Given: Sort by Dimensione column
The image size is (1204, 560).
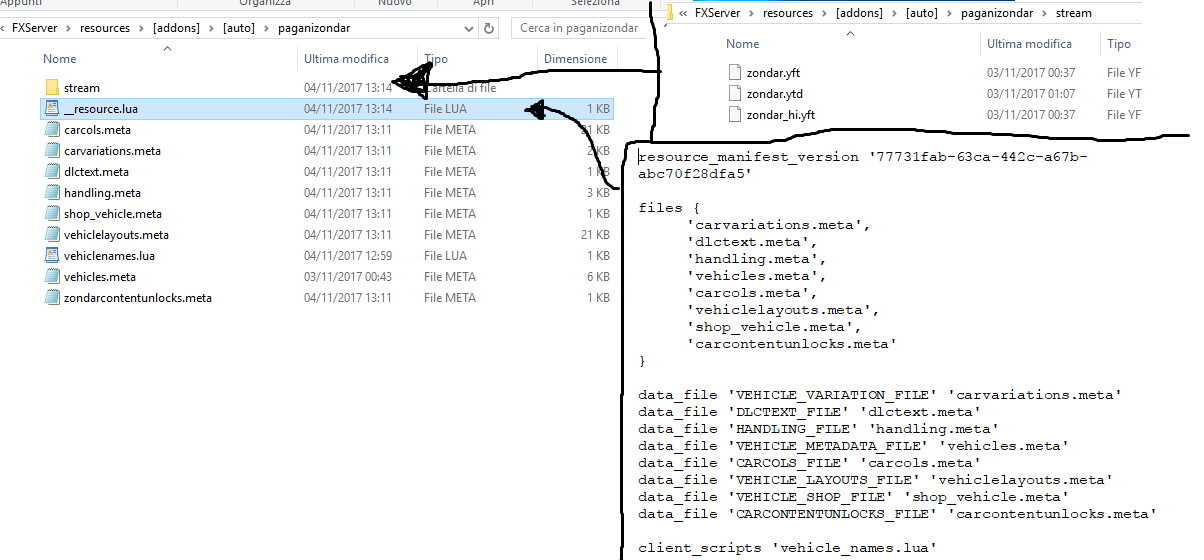Looking at the screenshot, I should click(576, 59).
